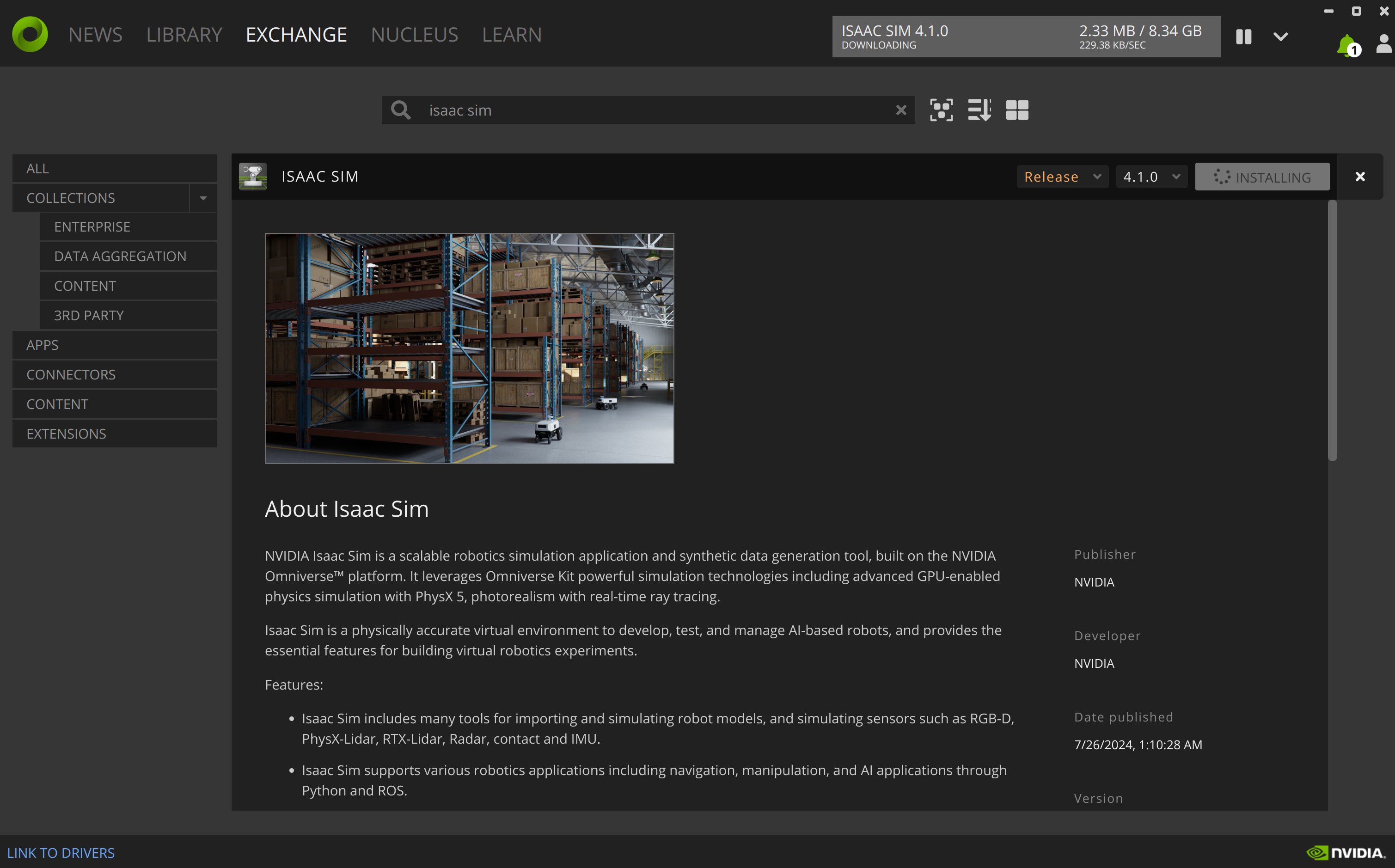Open the notifications bell
The image size is (1395, 868).
pos(1346,45)
